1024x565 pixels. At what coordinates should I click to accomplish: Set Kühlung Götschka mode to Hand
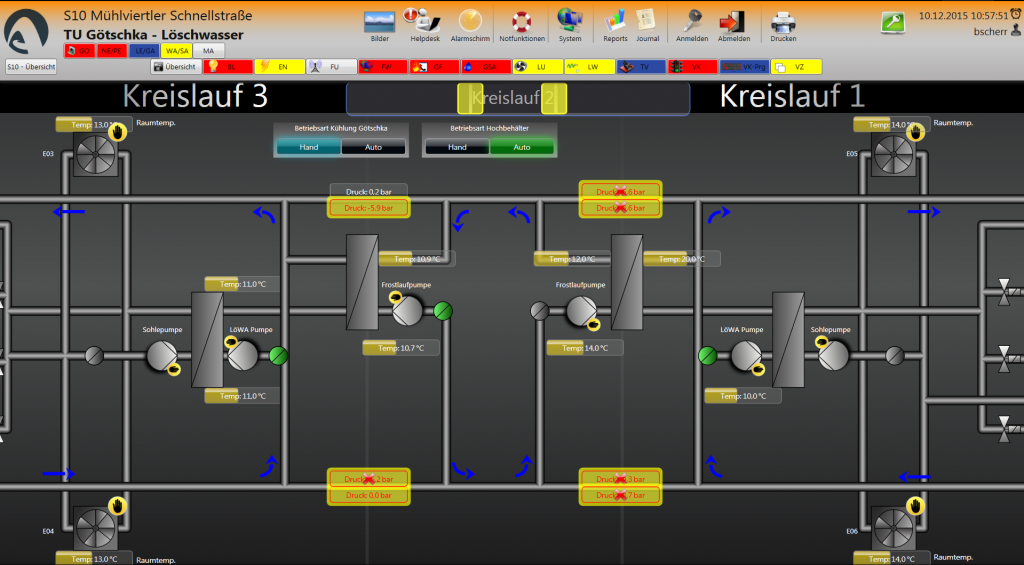[308, 147]
